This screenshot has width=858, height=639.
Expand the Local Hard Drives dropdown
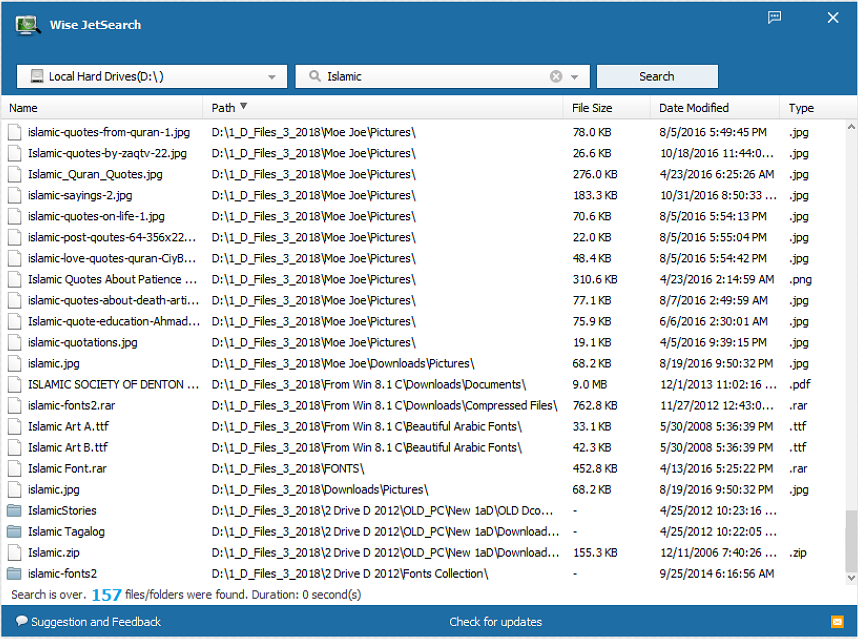coord(272,77)
